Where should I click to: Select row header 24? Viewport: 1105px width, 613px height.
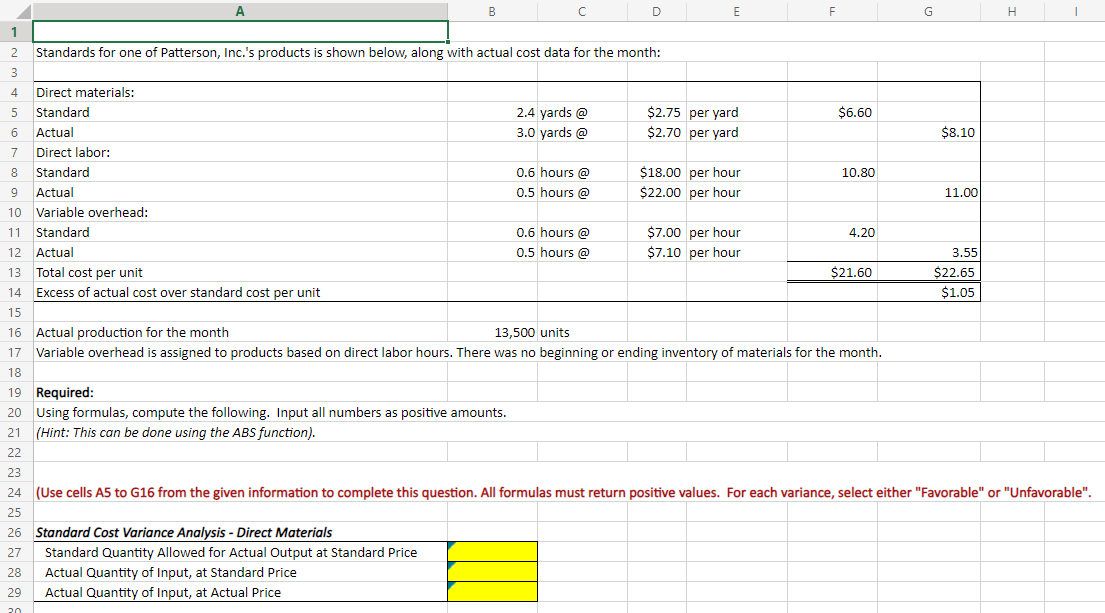point(14,492)
